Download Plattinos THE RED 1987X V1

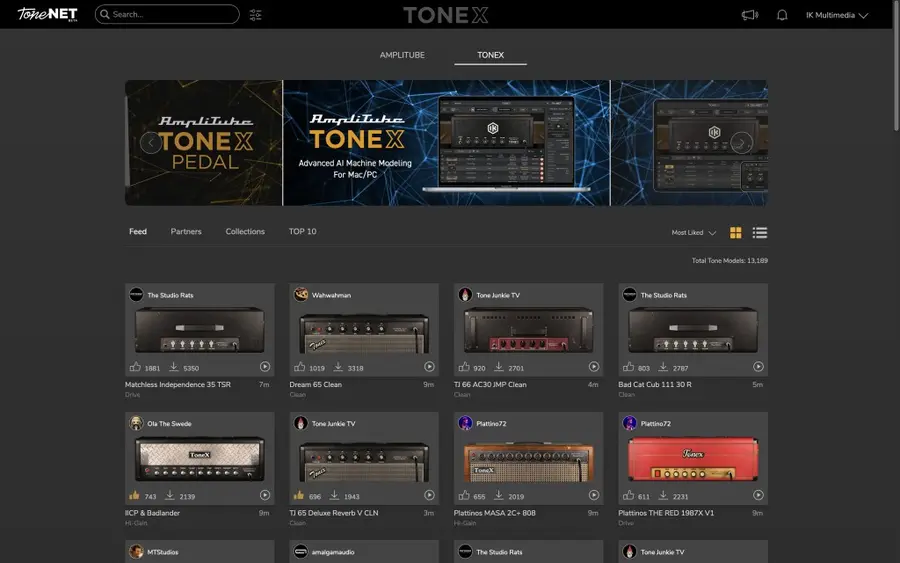tap(663, 495)
